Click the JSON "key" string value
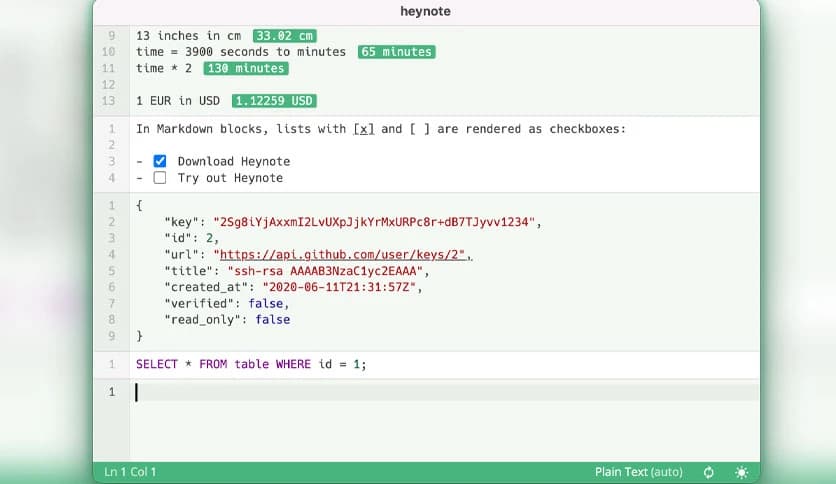Image resolution: width=836 pixels, height=484 pixels. [x=374, y=222]
